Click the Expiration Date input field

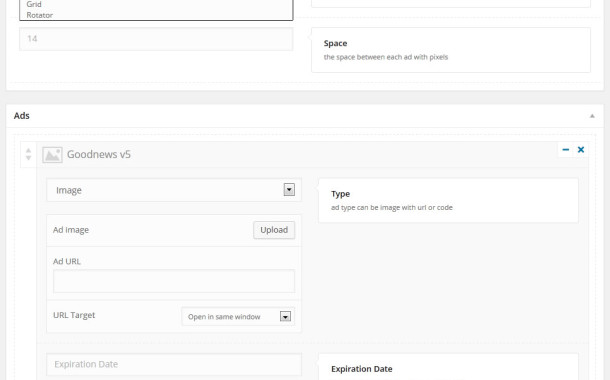point(174,364)
